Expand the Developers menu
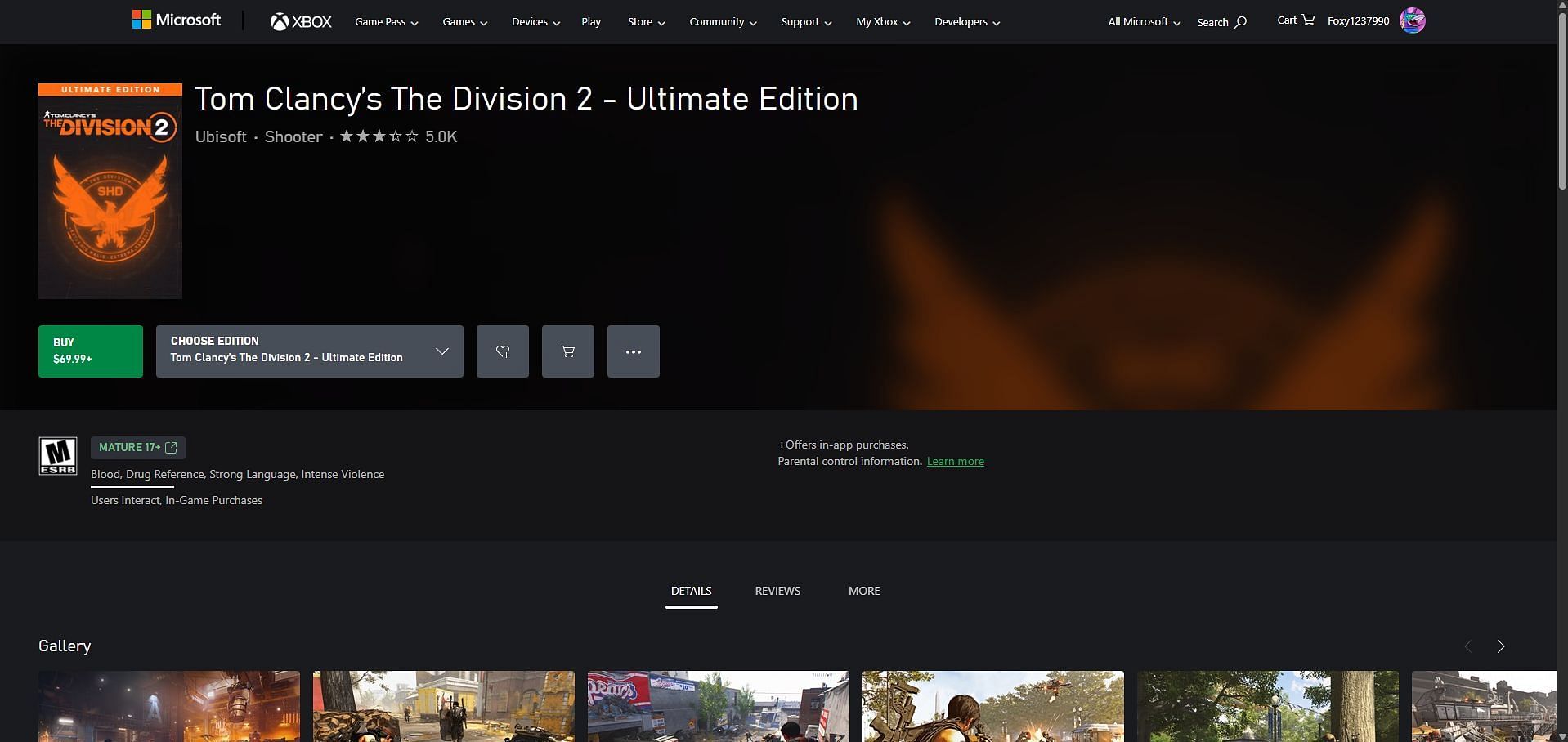1568x742 pixels. point(968,22)
